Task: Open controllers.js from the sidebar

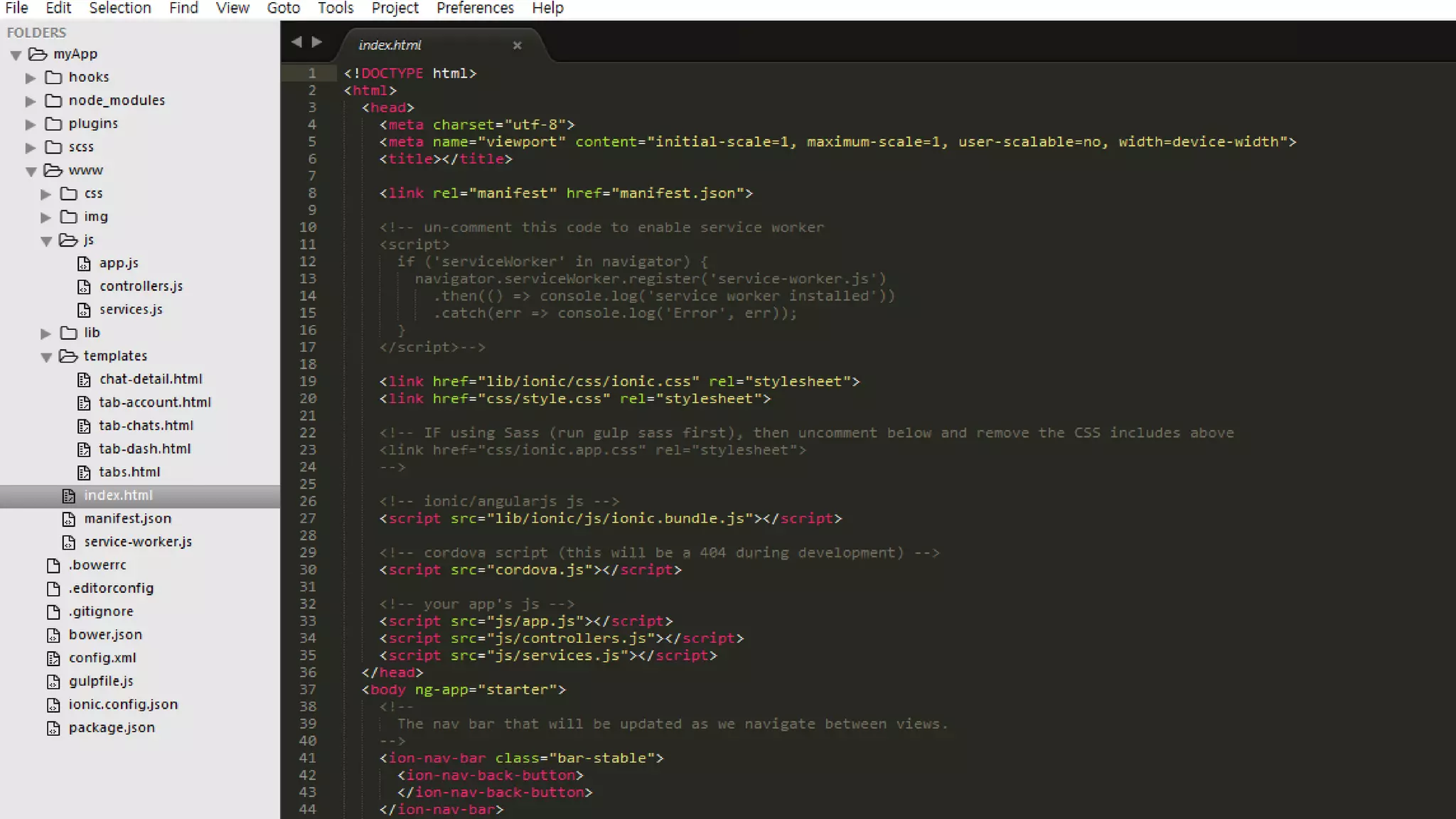Action: pos(141,287)
